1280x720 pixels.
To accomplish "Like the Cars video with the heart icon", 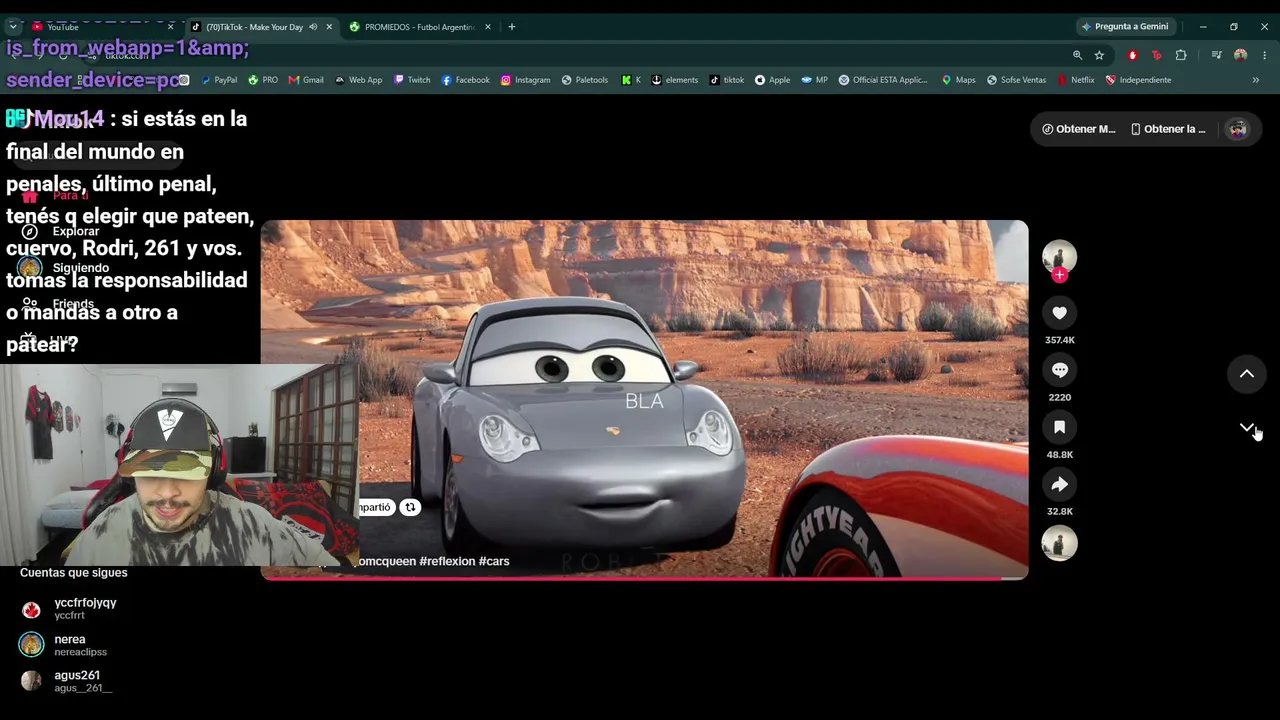I will tap(1059, 313).
